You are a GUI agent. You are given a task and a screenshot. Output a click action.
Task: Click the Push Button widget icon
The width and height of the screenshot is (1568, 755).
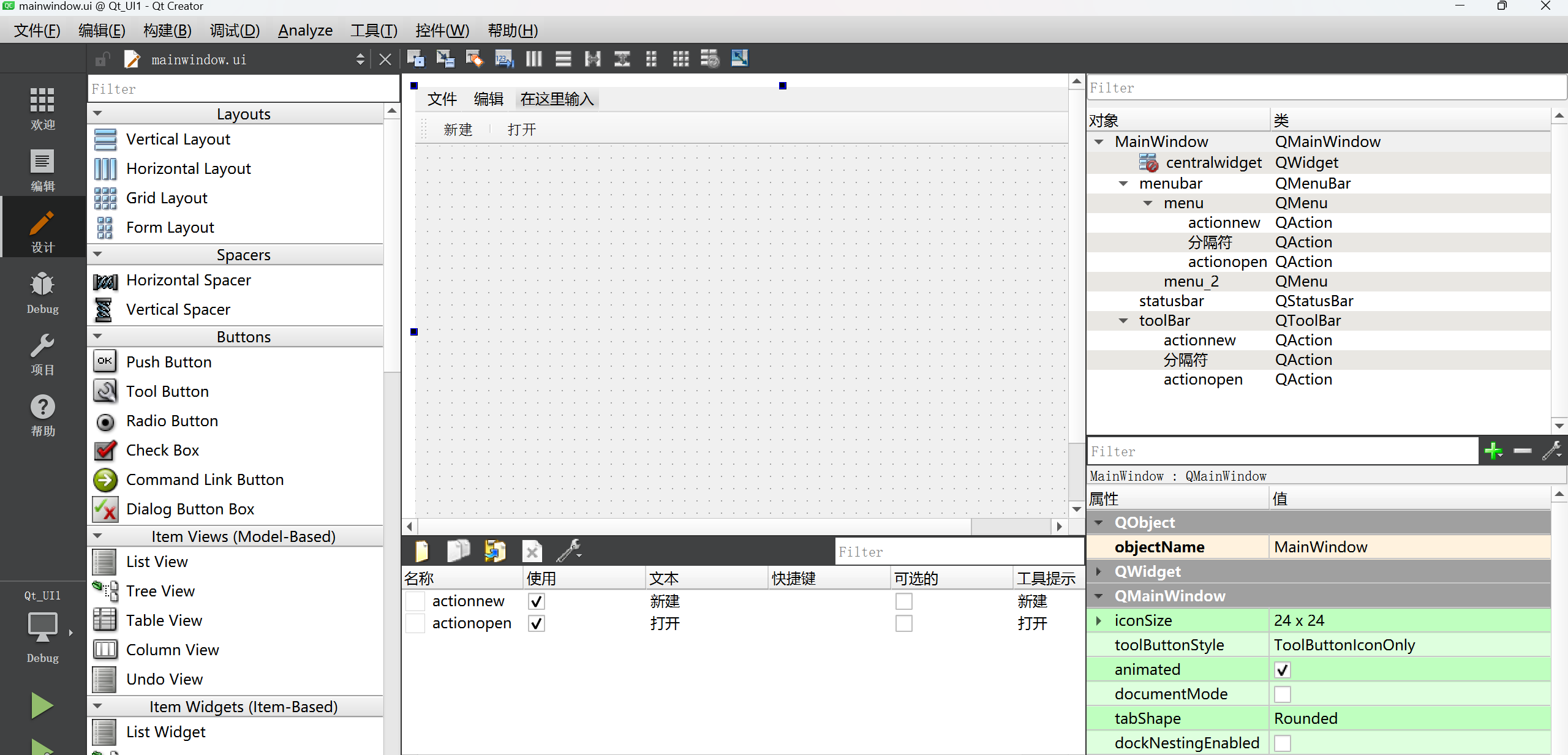(105, 361)
